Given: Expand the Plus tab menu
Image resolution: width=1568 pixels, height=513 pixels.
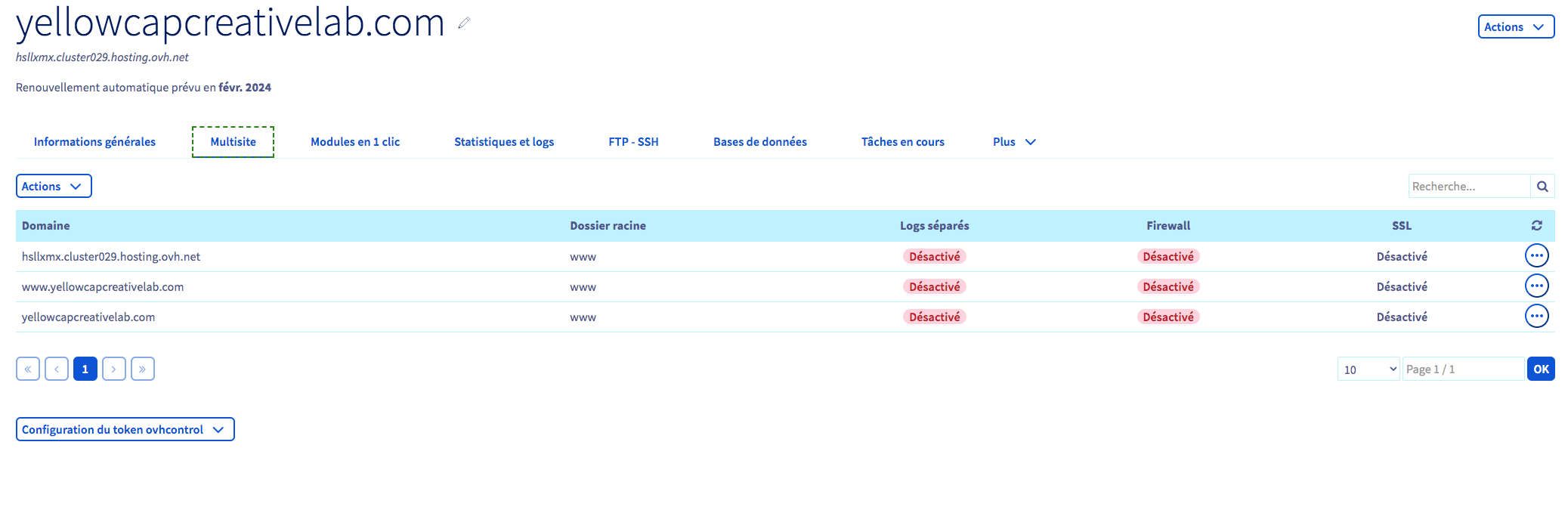Looking at the screenshot, I should click(x=1013, y=142).
